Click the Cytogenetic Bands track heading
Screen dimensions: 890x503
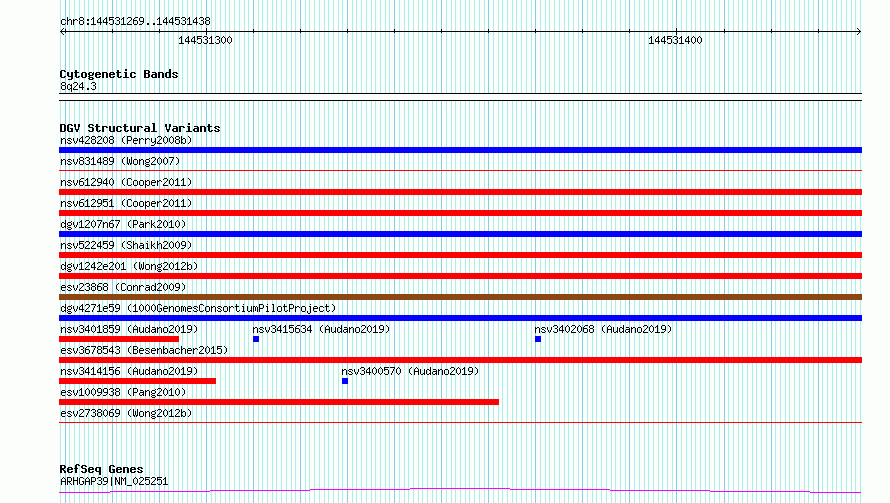119,74
